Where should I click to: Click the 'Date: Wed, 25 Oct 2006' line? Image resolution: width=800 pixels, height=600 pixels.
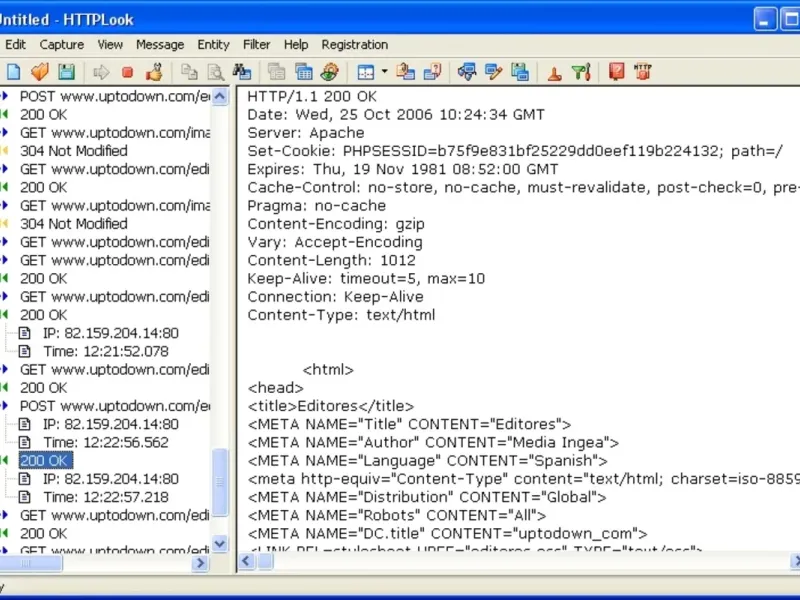coord(396,115)
